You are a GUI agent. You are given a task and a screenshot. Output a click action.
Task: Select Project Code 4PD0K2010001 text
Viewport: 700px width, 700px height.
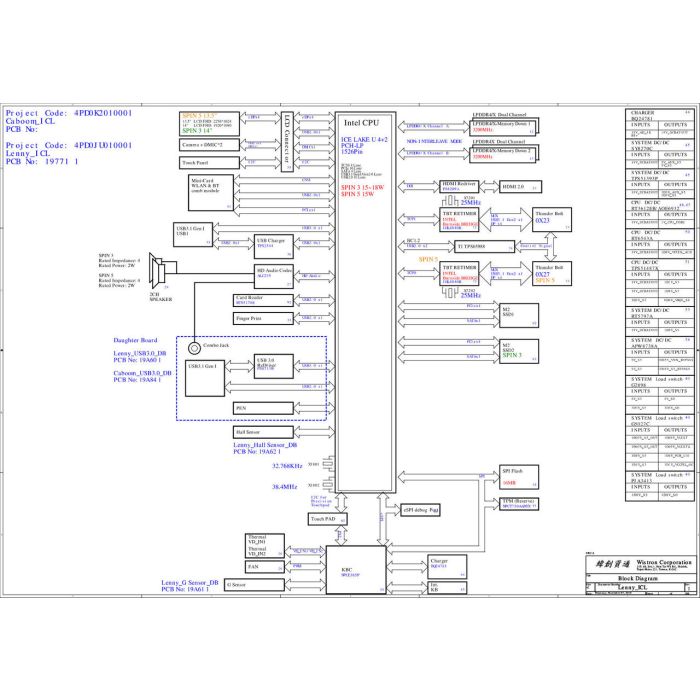[69, 113]
